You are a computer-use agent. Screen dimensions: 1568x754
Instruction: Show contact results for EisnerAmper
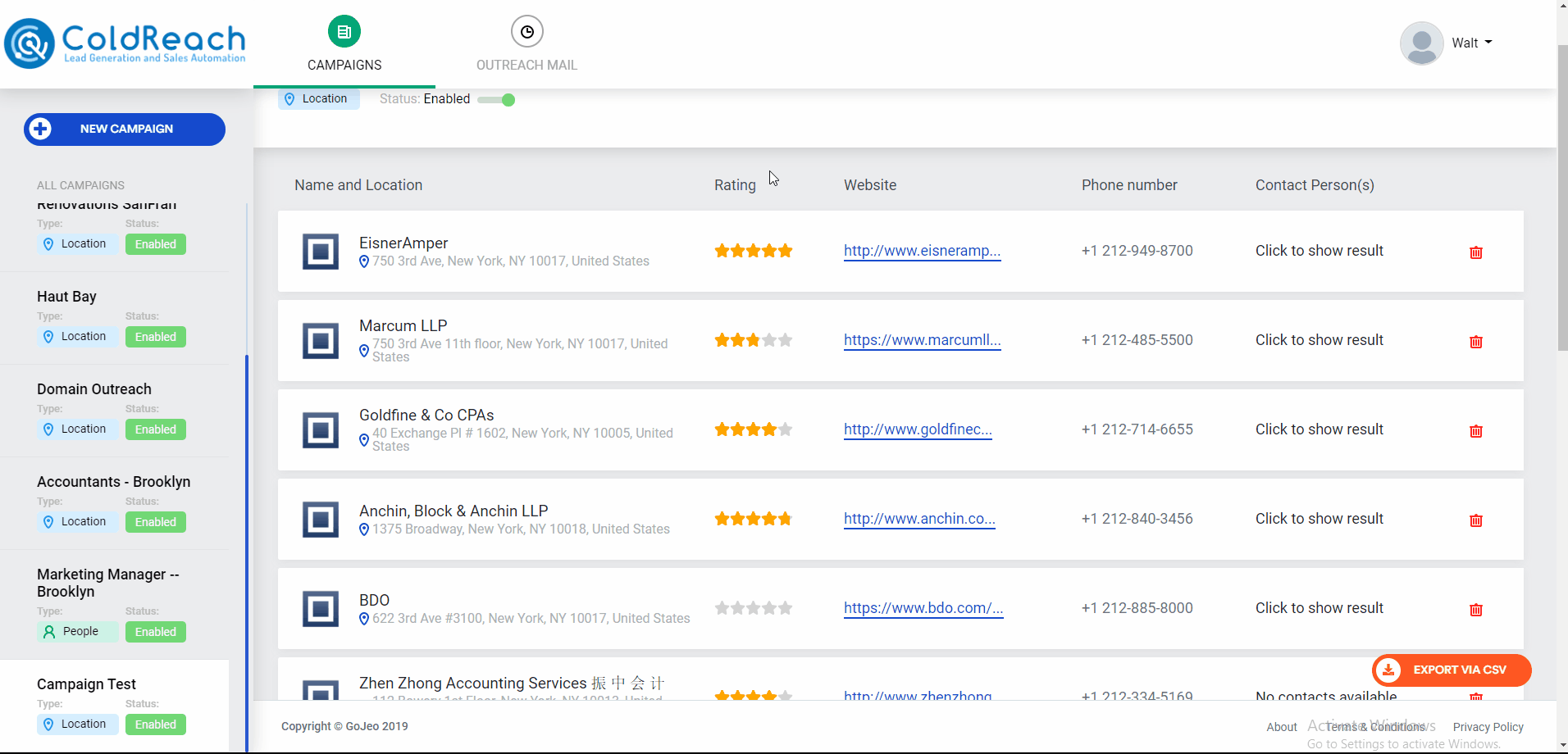[x=1319, y=251]
